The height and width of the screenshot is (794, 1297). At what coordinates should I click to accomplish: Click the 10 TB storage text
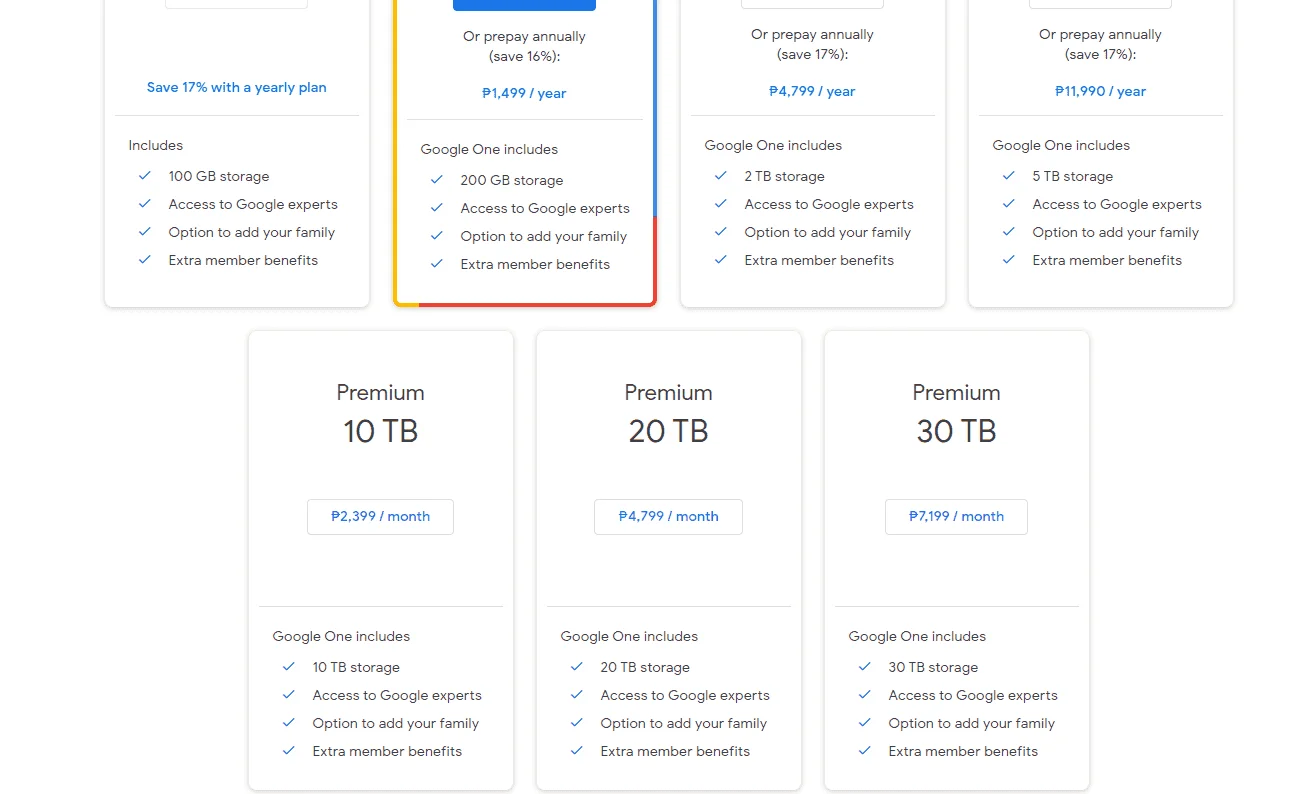[x=356, y=667]
